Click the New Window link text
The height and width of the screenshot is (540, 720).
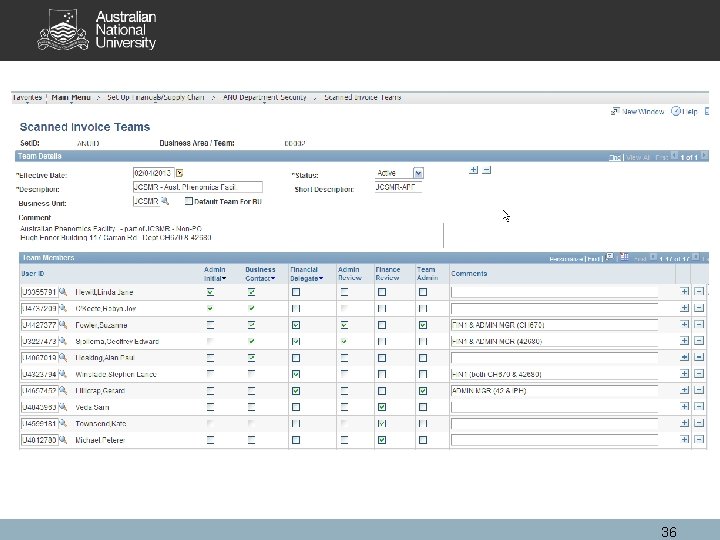[643, 112]
